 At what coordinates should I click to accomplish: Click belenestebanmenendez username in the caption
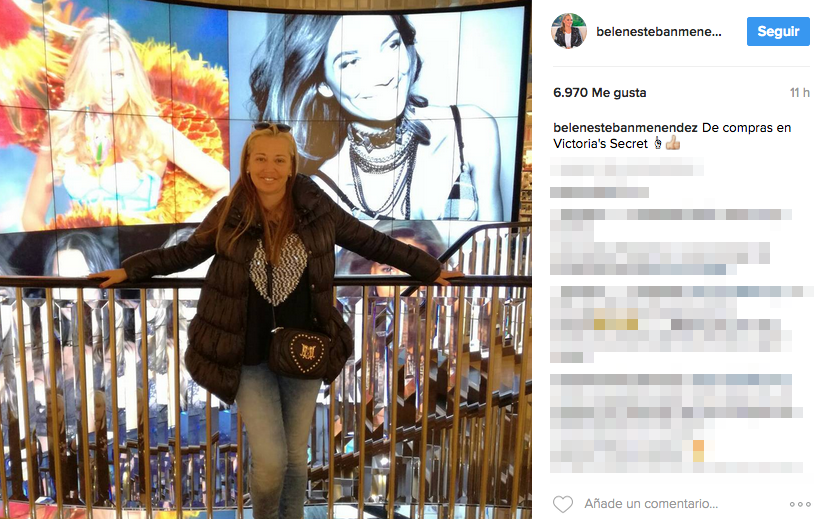tap(625, 128)
